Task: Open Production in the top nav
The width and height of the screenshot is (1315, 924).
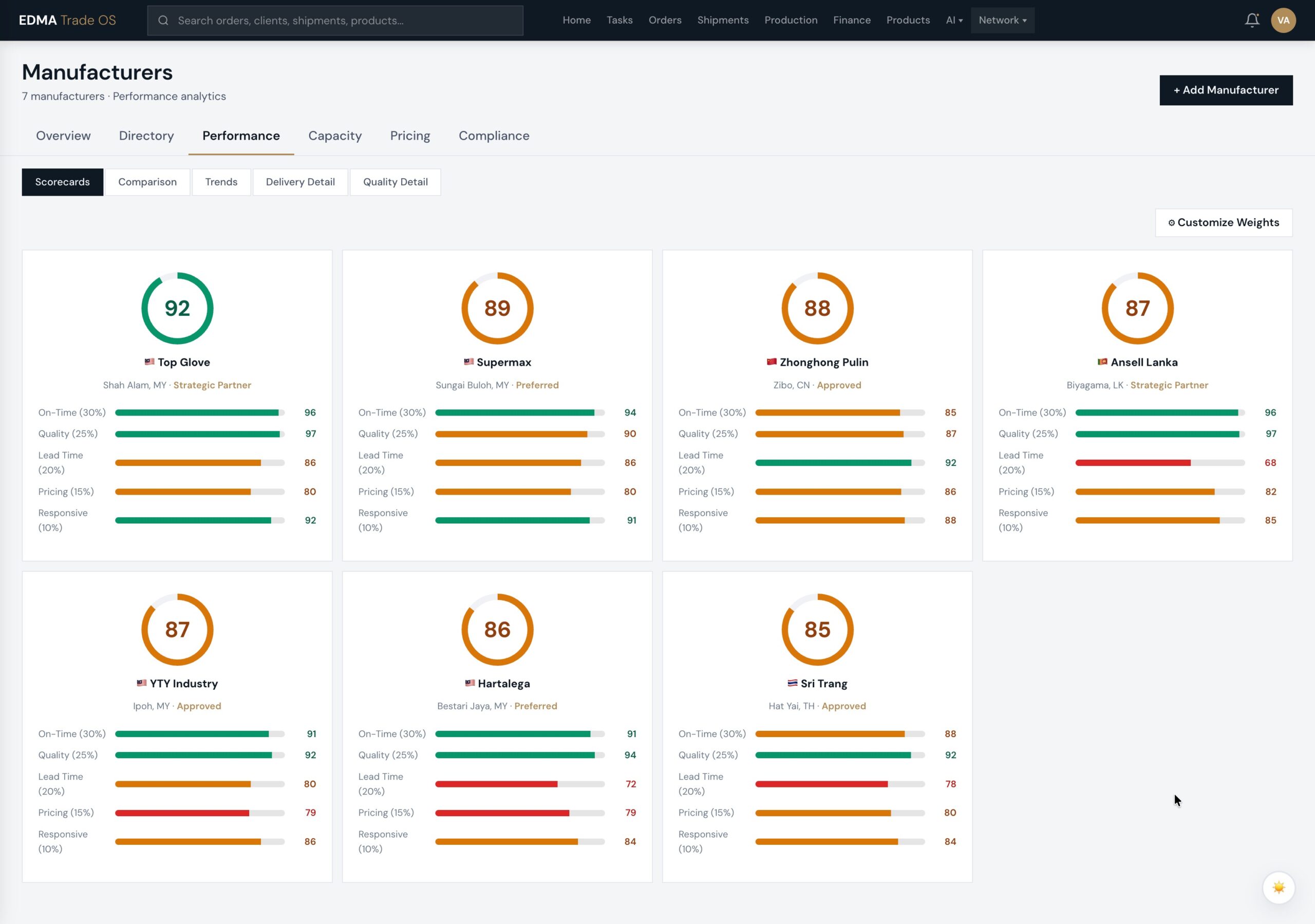Action: point(791,20)
